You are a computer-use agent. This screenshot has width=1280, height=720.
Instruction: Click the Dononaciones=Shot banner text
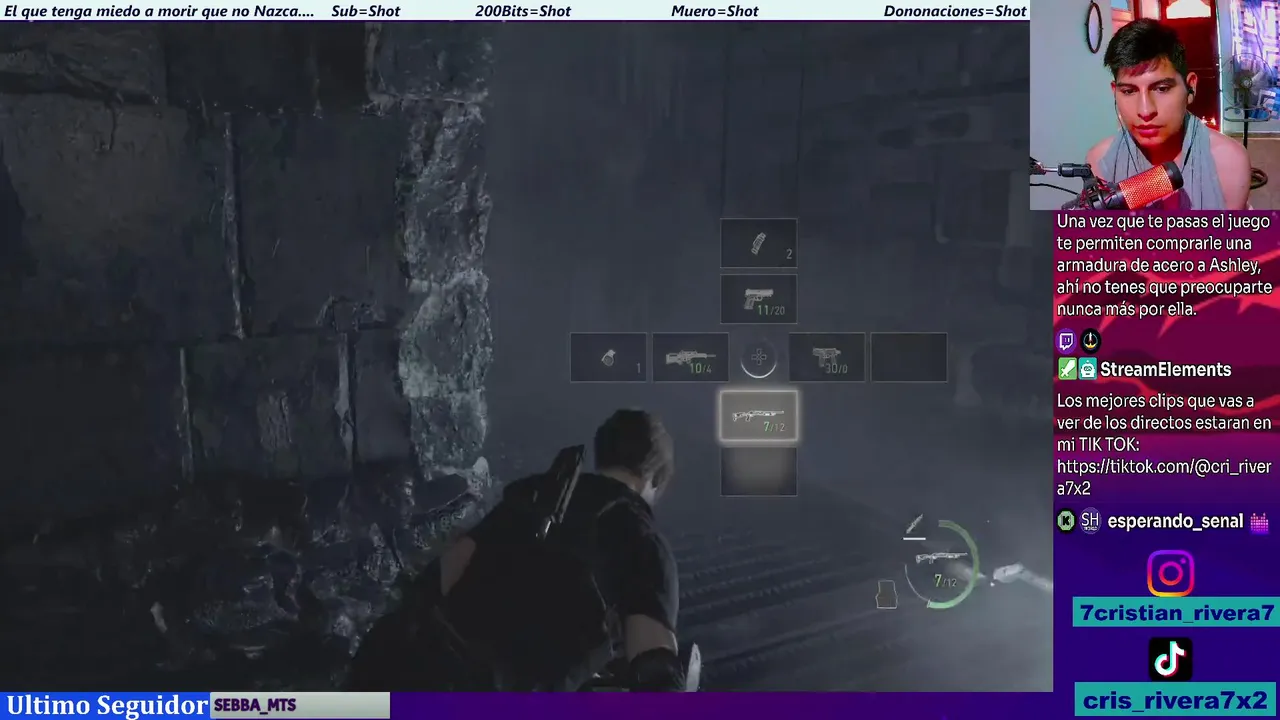[955, 11]
